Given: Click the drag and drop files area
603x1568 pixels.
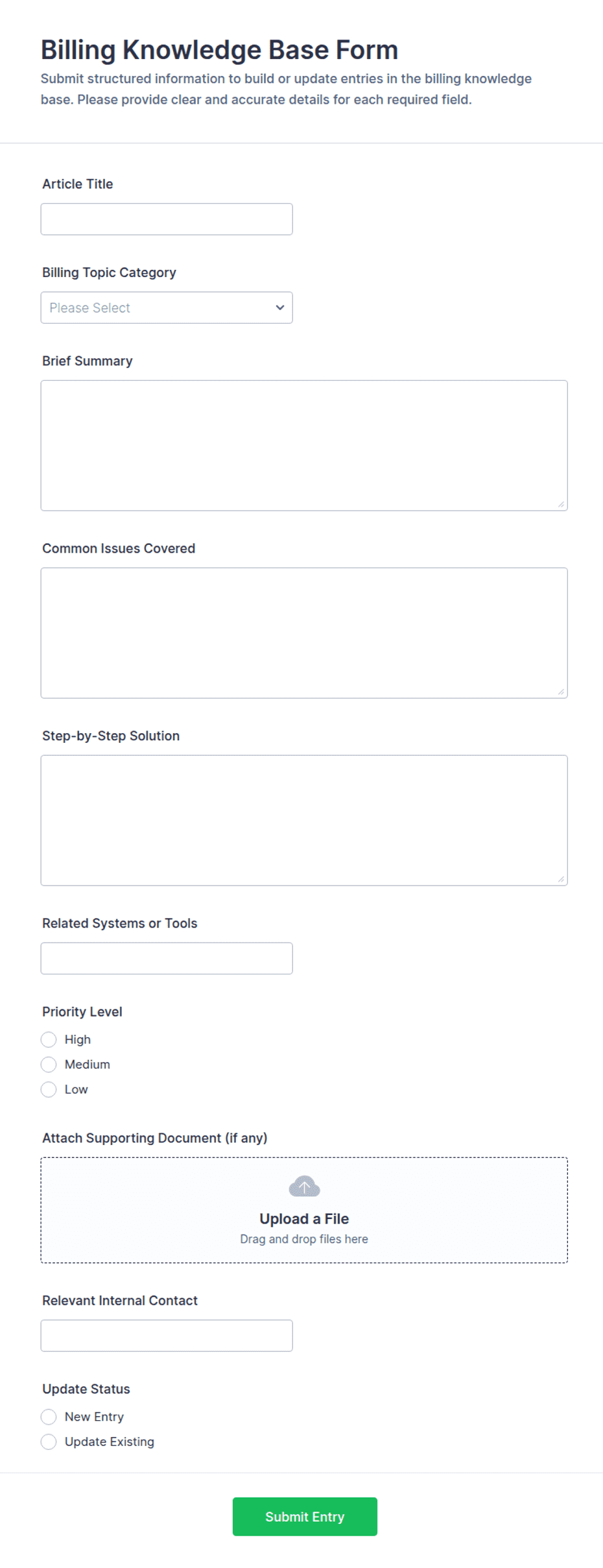Looking at the screenshot, I should point(304,1210).
